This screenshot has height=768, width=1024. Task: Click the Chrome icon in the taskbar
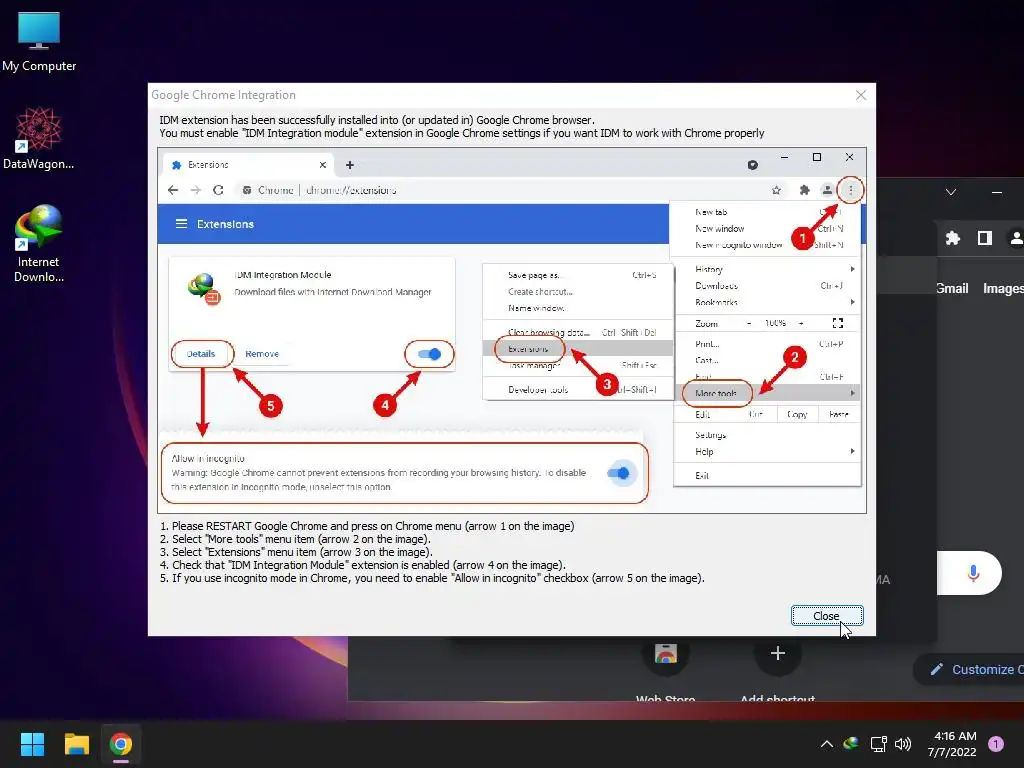(x=121, y=744)
